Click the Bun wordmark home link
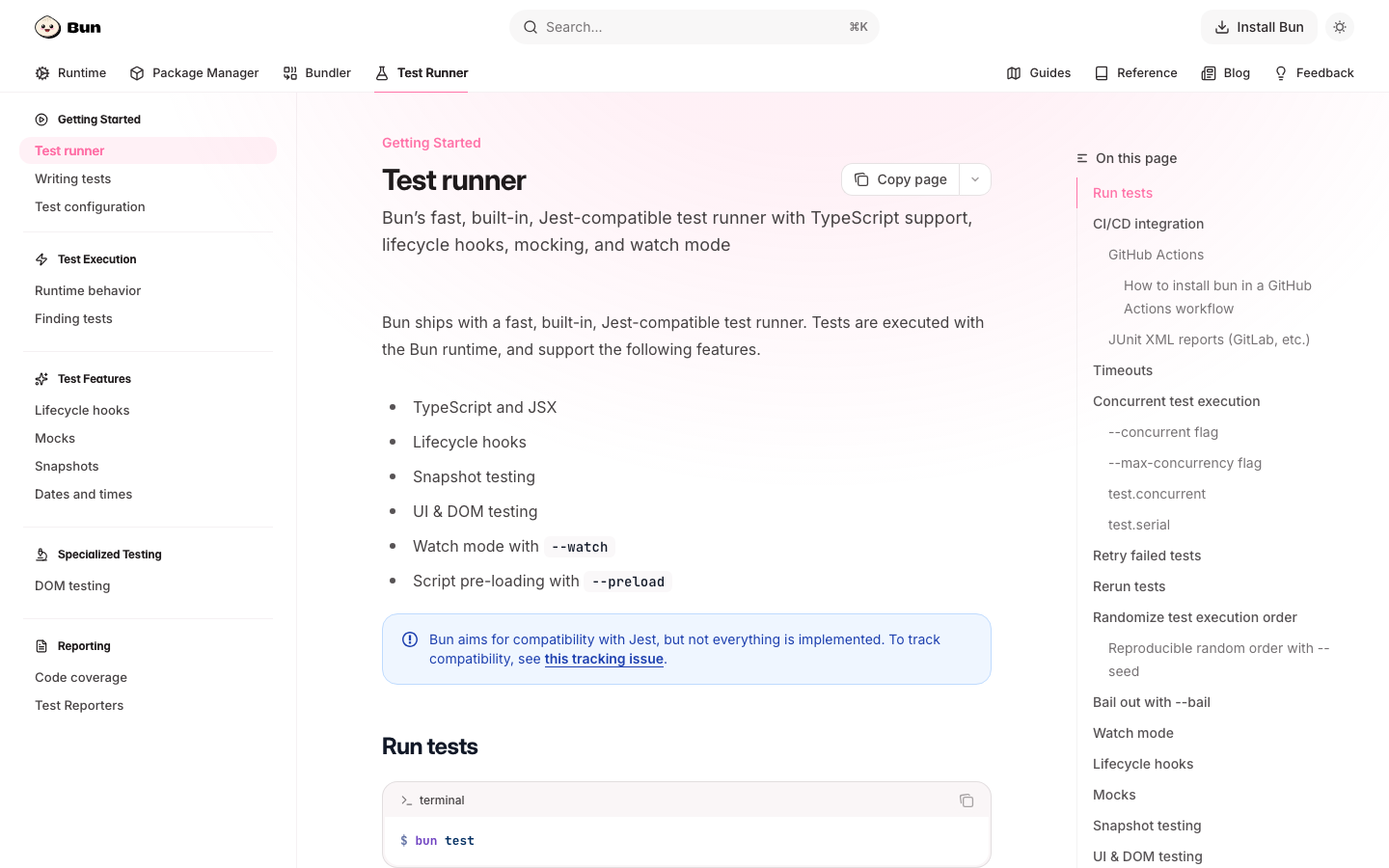The image size is (1389, 868). pyautogui.click(x=84, y=27)
